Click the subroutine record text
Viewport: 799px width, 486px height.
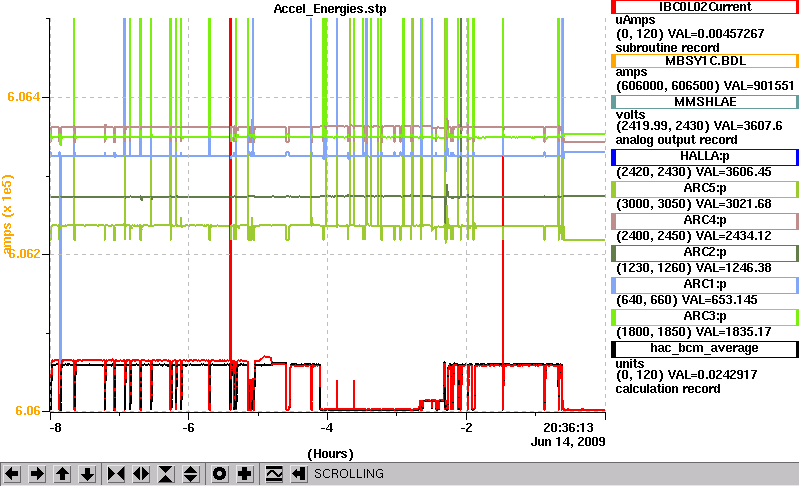click(x=668, y=47)
